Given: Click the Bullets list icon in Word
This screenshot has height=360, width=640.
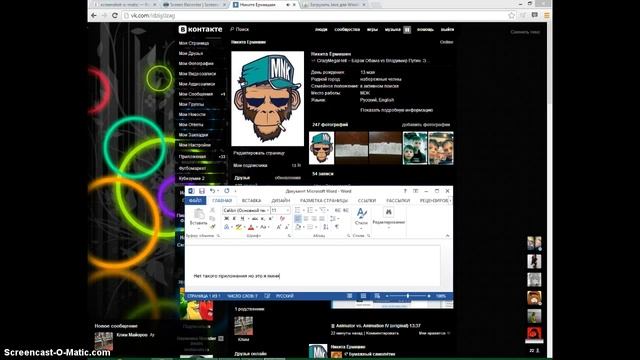Looking at the screenshot, I should pos(297,210).
